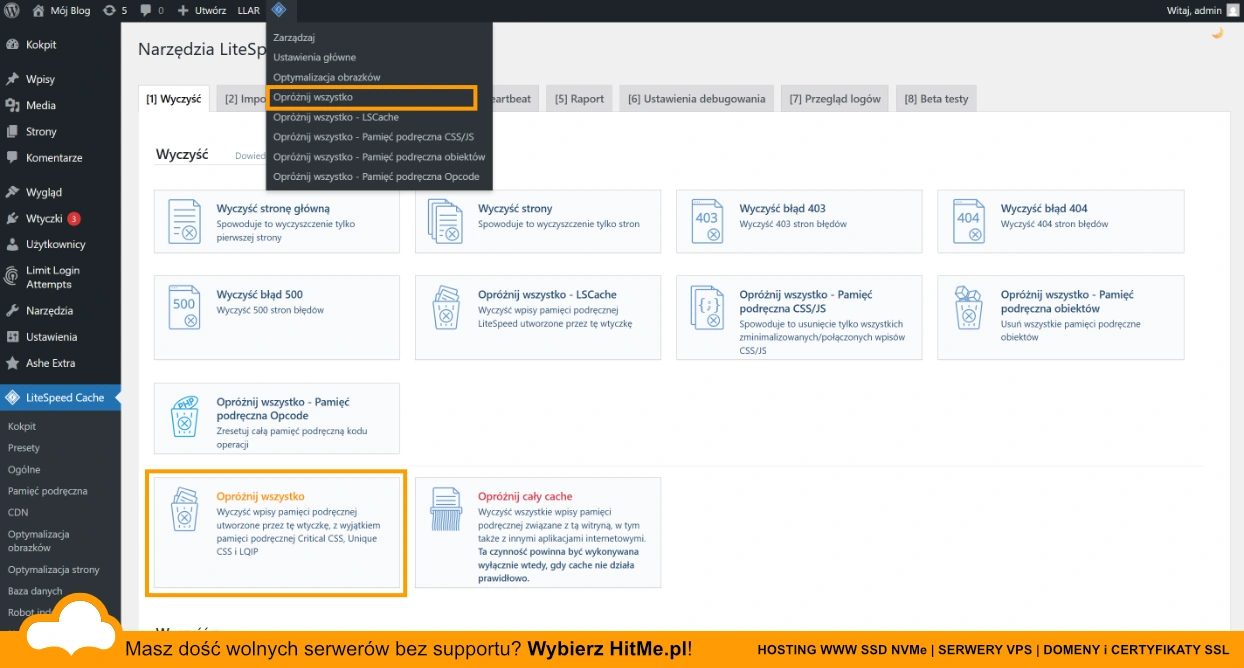1244x668 pixels.
Task: Click the Użytkownicy user icon in sidebar
Action: point(13,244)
